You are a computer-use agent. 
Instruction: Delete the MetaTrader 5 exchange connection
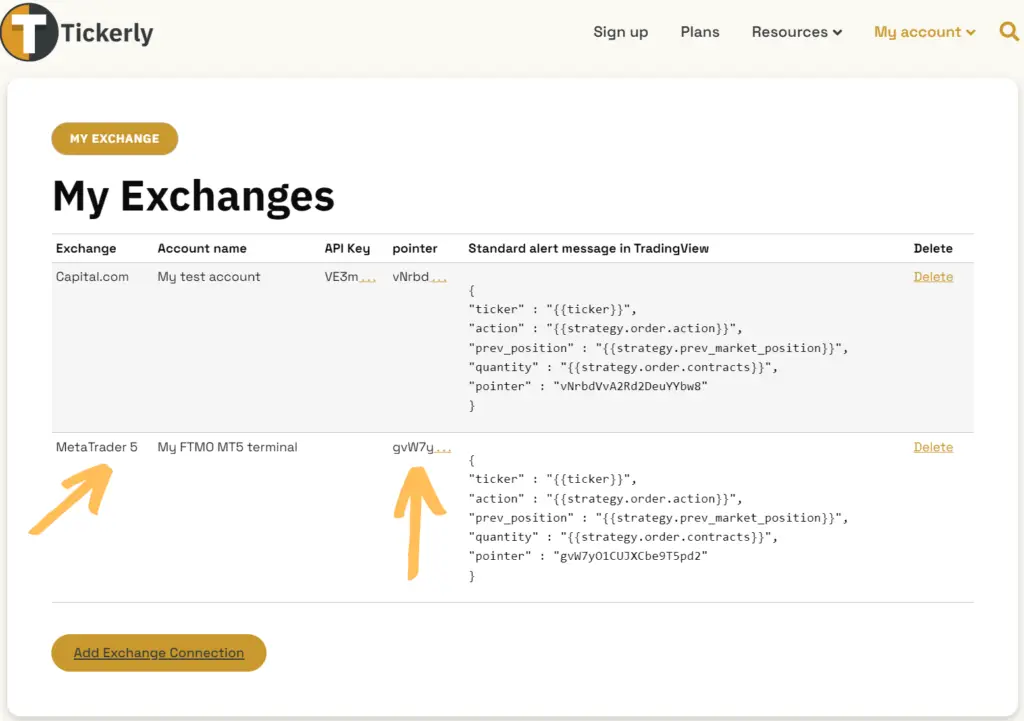(x=933, y=447)
